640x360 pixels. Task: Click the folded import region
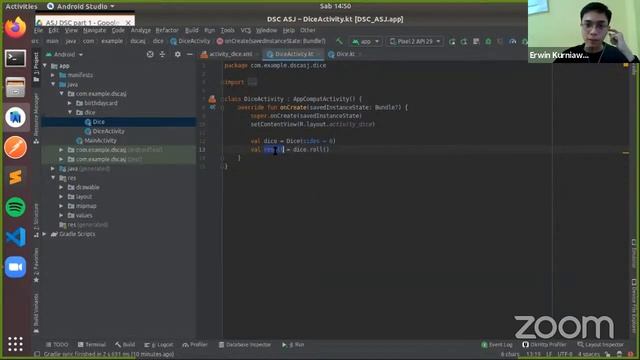point(253,82)
